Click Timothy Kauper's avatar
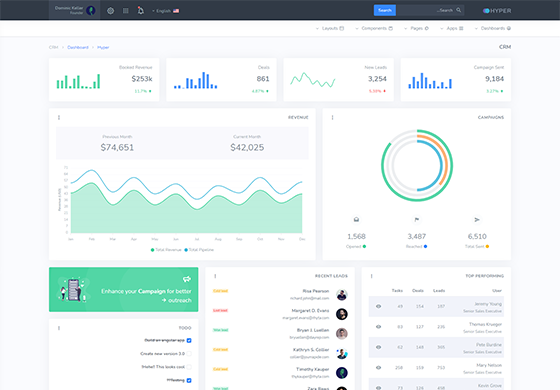 (342, 373)
